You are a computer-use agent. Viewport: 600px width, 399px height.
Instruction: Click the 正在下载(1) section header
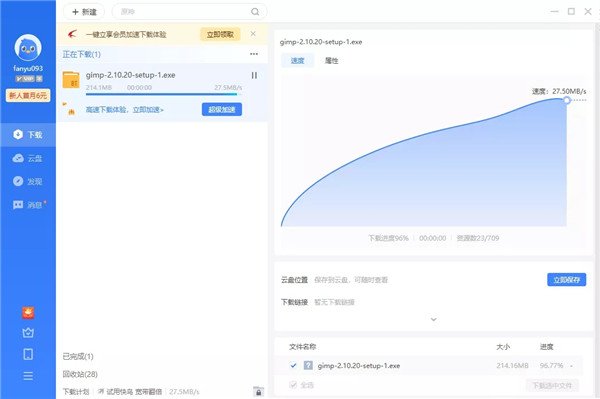click(x=82, y=54)
